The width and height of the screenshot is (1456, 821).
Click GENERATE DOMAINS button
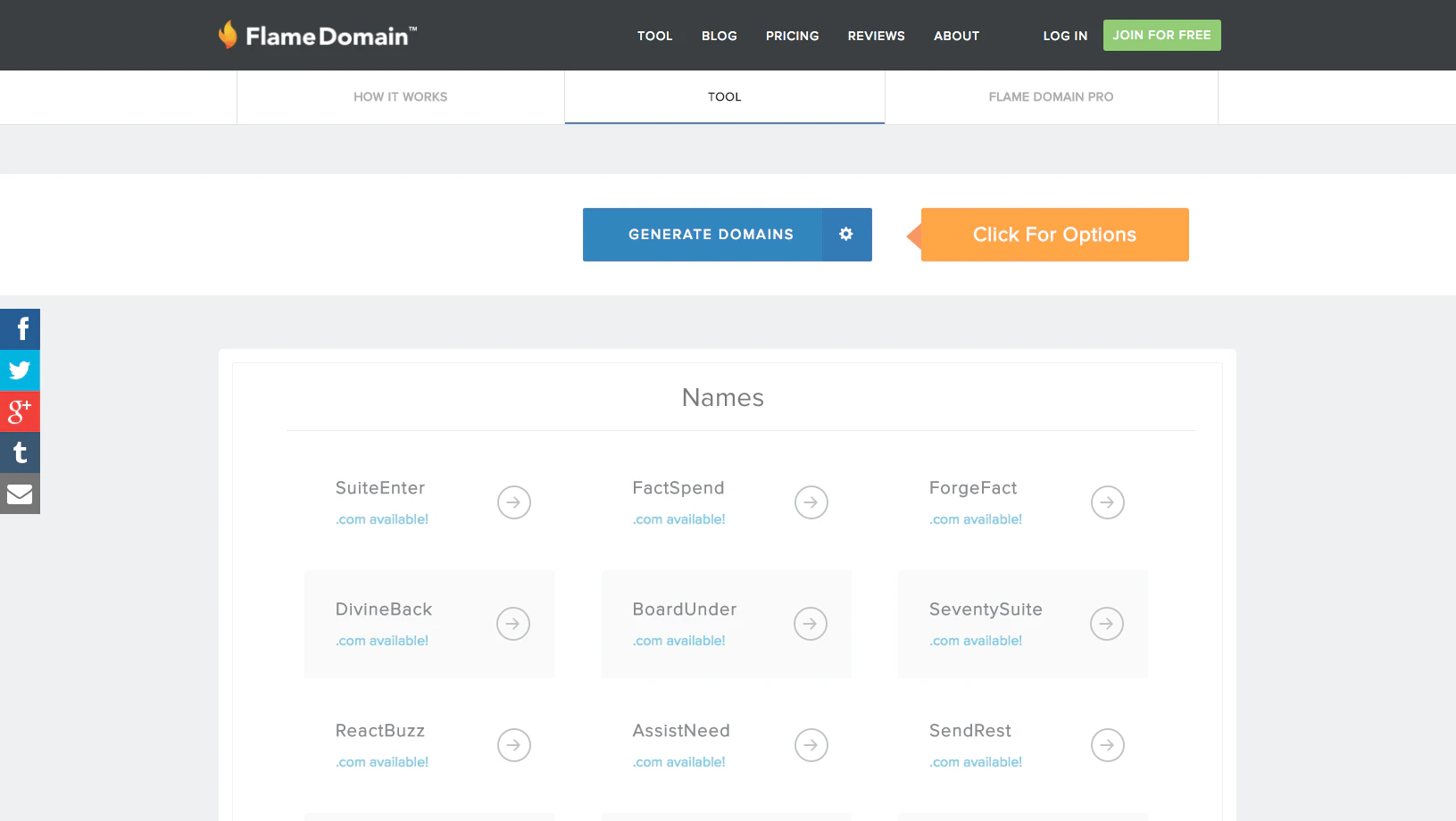[703, 234]
